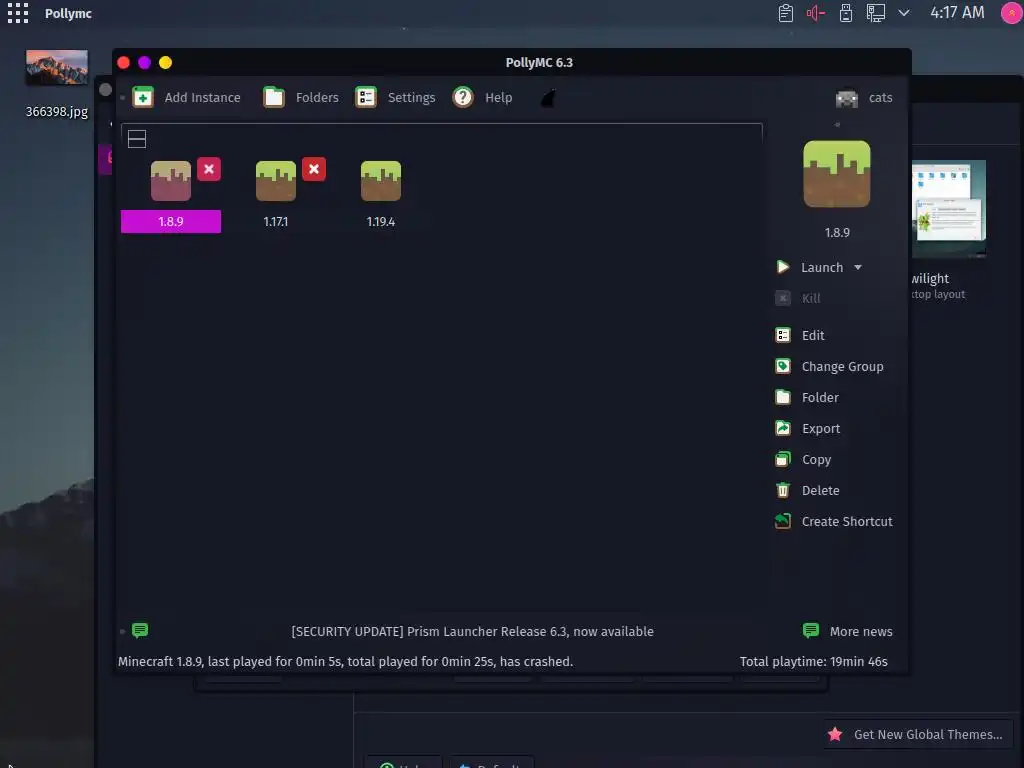Click the green Launch play icon
1024x768 pixels.
click(x=782, y=267)
